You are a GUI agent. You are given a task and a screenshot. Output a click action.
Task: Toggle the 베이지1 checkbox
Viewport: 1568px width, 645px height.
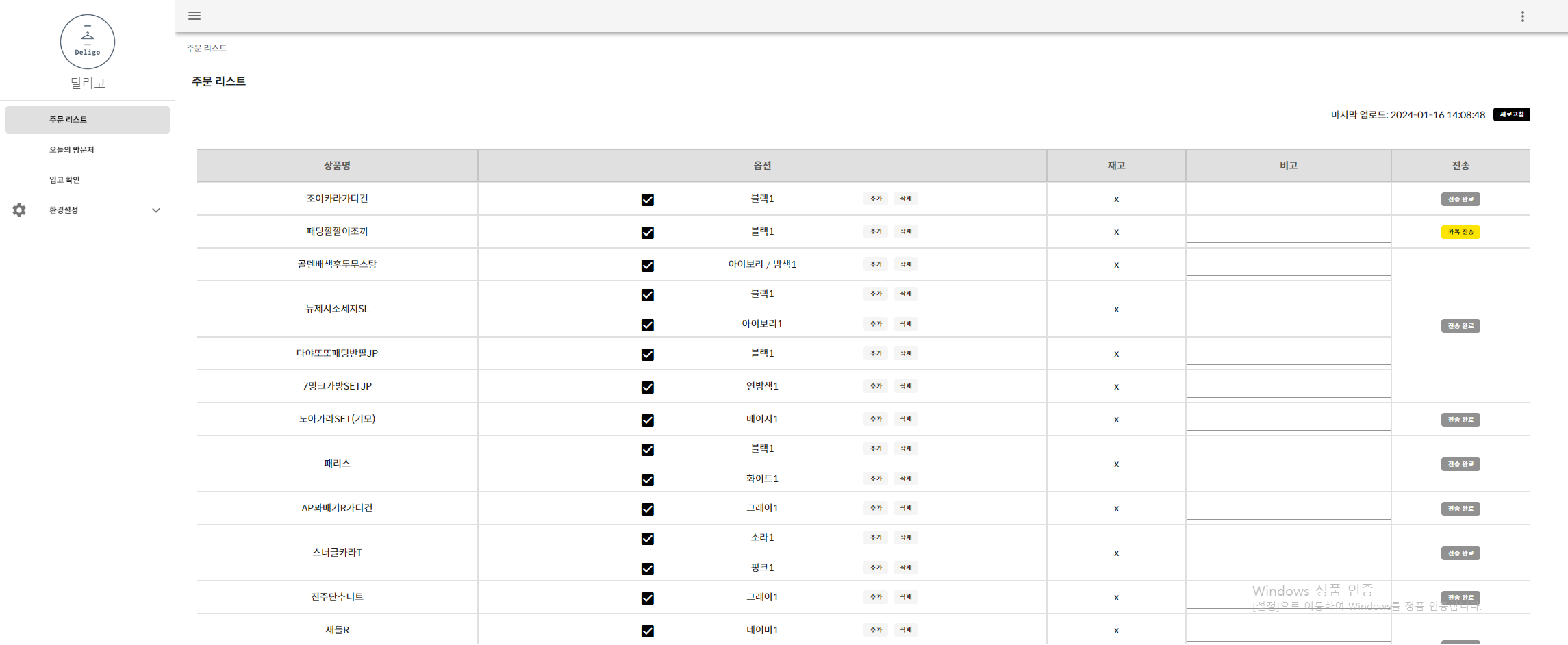click(647, 420)
